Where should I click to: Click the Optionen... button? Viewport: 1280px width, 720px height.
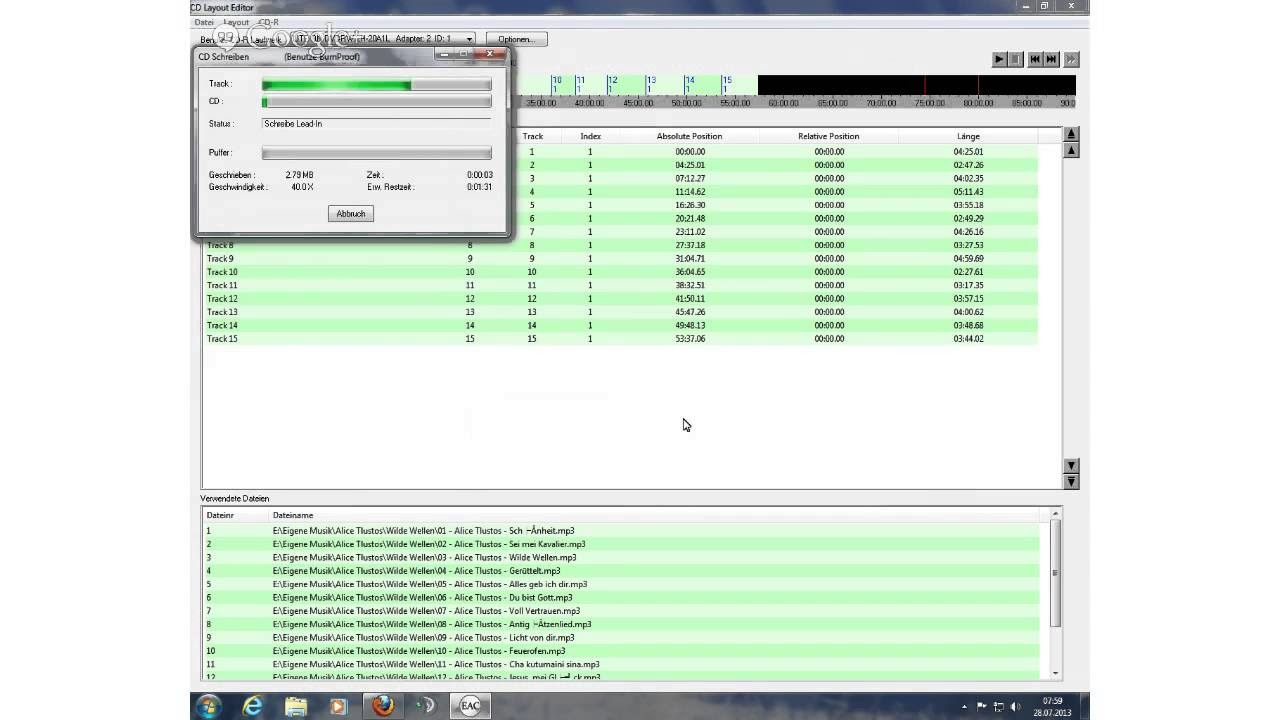(x=517, y=39)
